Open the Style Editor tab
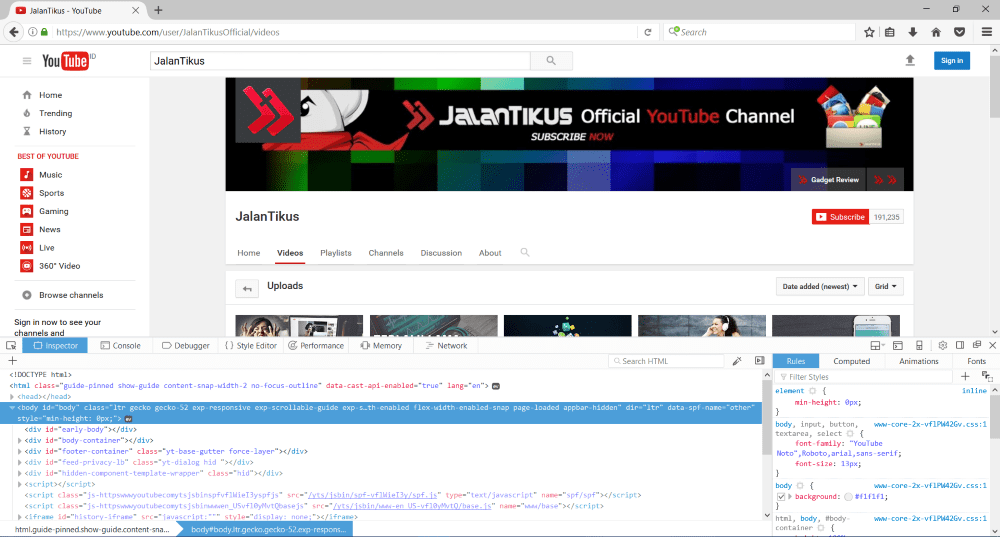 point(251,345)
